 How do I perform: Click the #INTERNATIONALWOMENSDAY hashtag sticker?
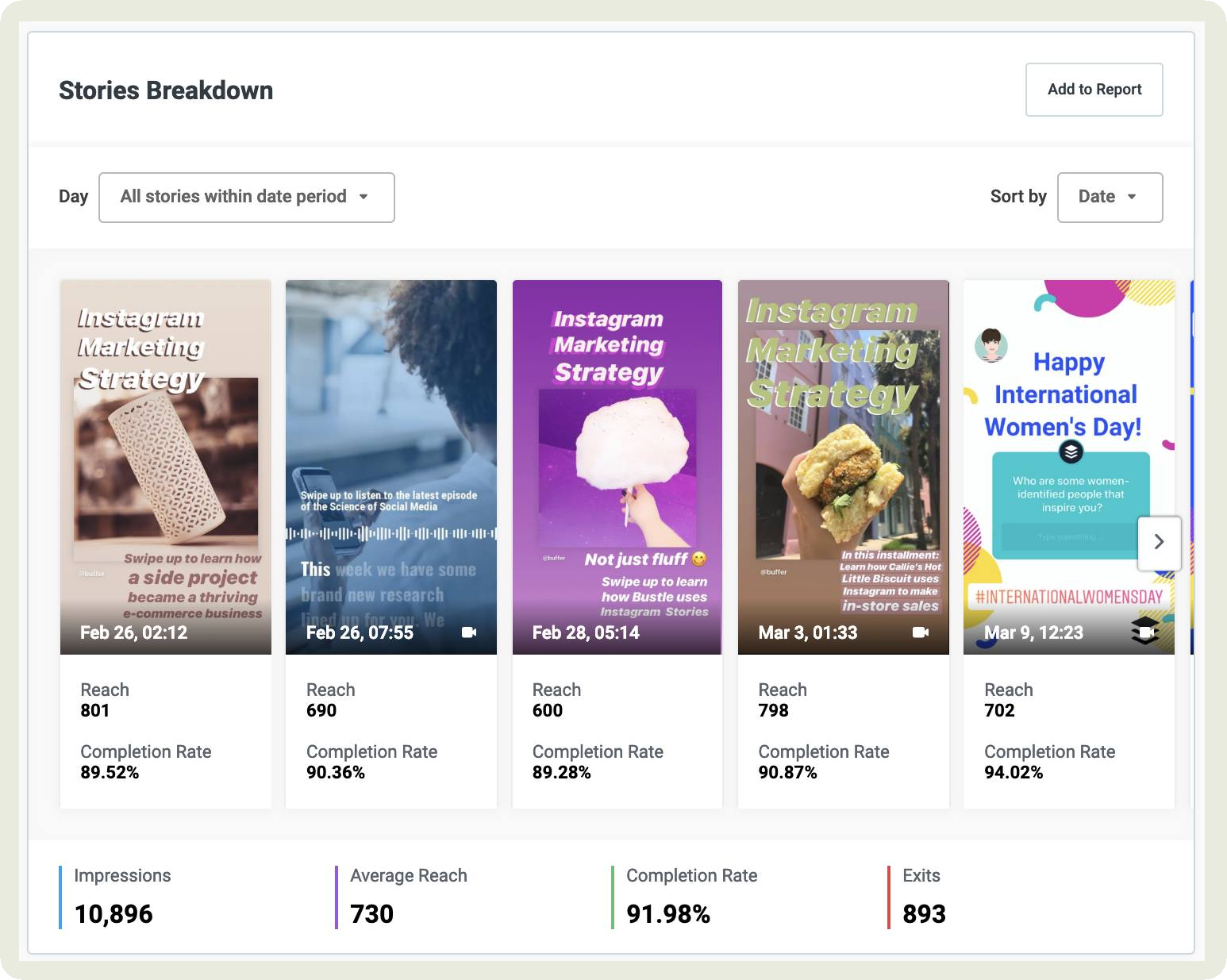coord(1068,597)
